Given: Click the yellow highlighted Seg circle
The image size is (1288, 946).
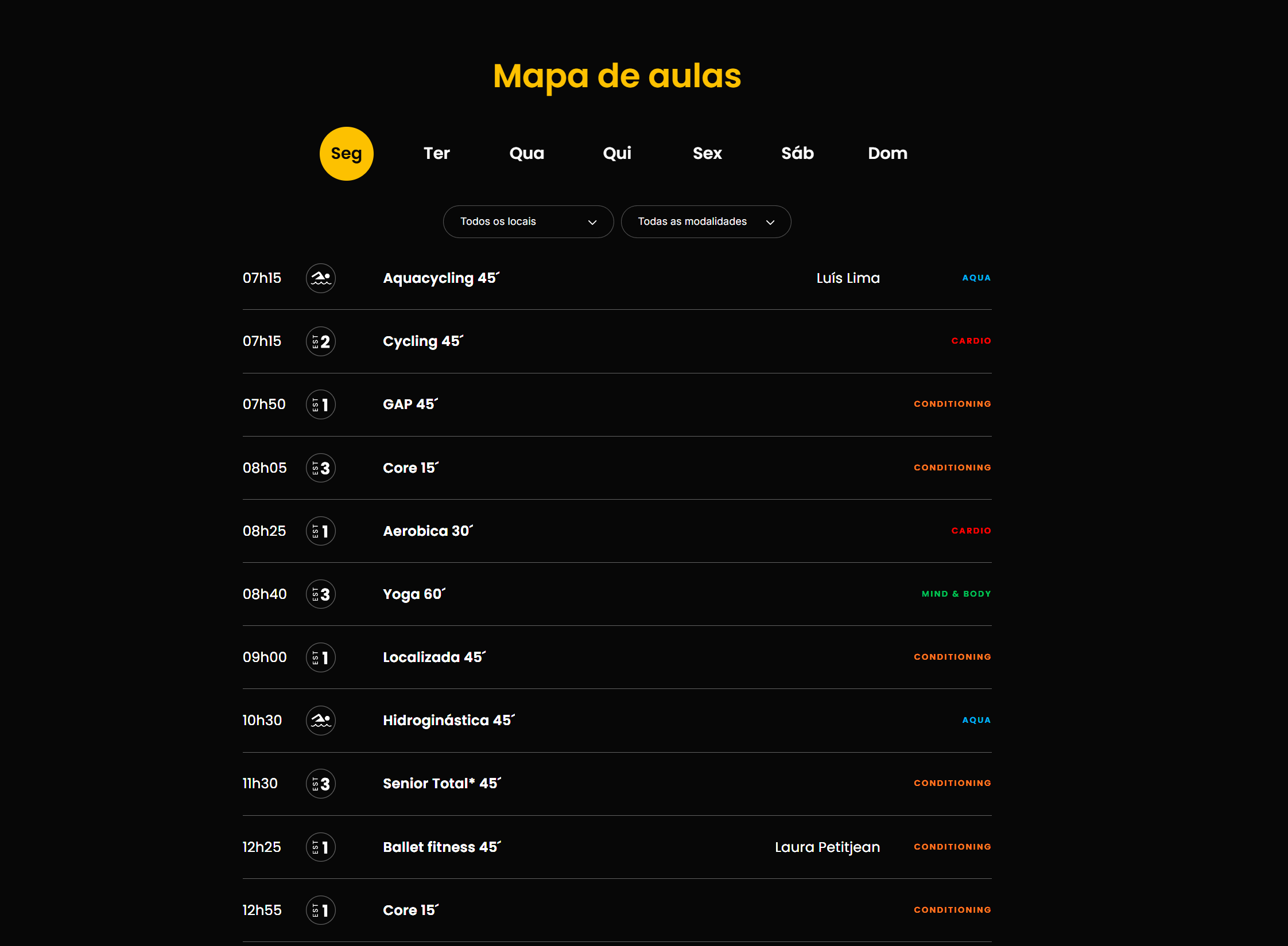Looking at the screenshot, I should pyautogui.click(x=346, y=153).
